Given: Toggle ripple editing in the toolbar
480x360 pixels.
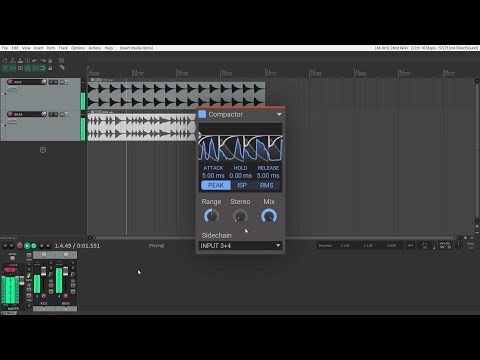Looking at the screenshot, I should pyautogui.click(x=20, y=68).
